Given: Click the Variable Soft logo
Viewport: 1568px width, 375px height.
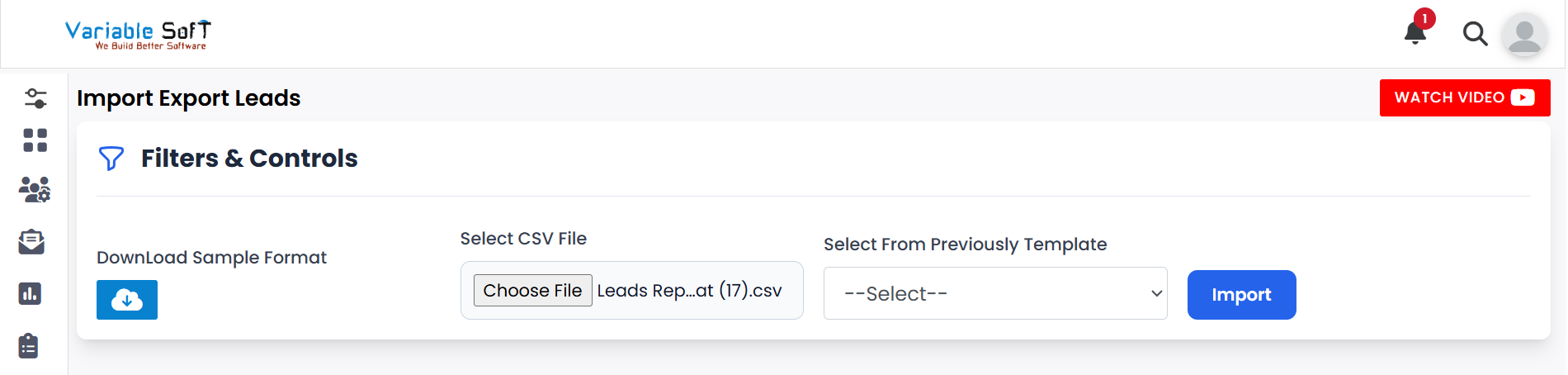Looking at the screenshot, I should tap(138, 35).
